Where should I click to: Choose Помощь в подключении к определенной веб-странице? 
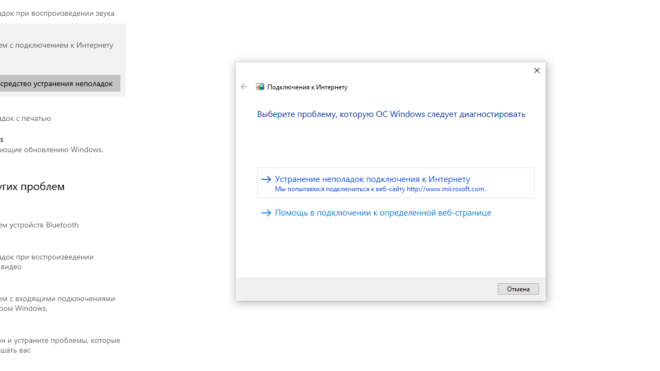coord(383,213)
